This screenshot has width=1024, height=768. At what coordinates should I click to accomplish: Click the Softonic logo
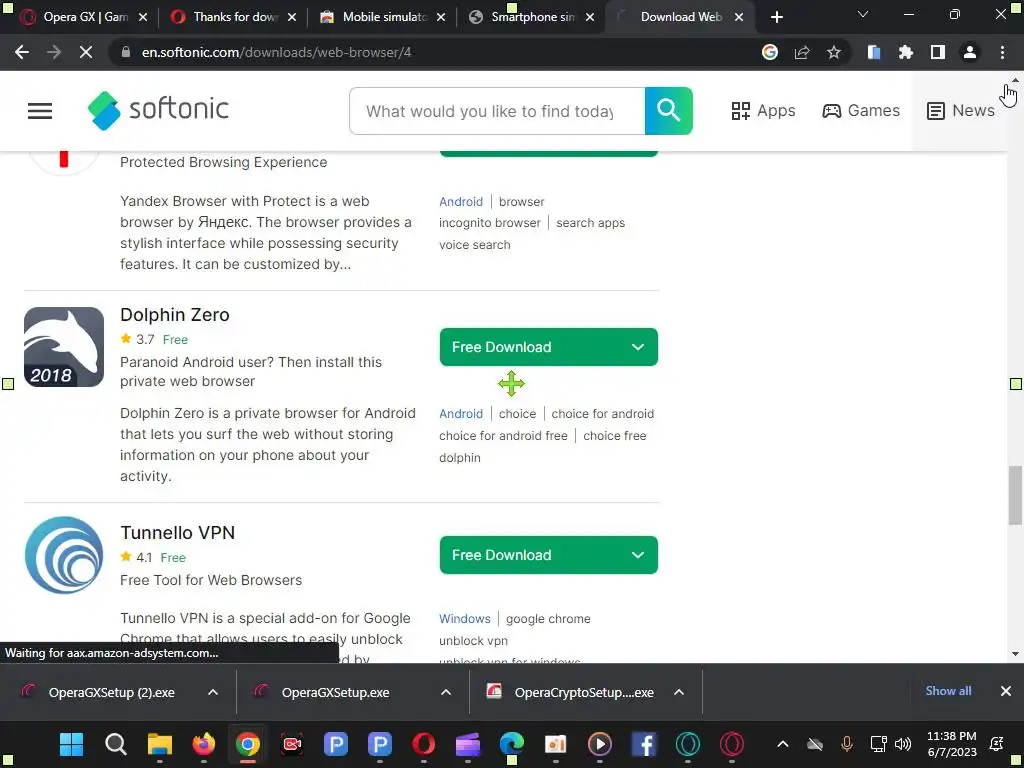coord(158,110)
